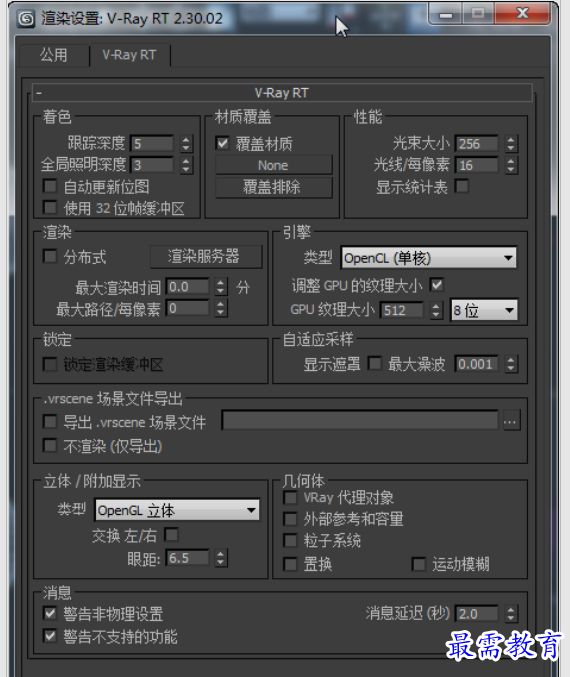570x677 pixels.
Task: Open the 渲染服务器 button
Action: [x=206, y=256]
